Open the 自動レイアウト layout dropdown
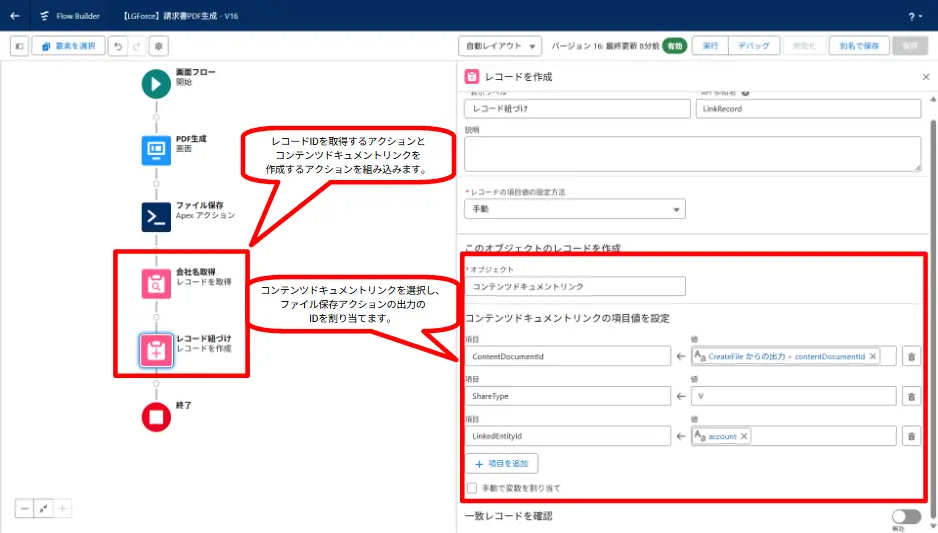This screenshot has width=938, height=533. 500,46
